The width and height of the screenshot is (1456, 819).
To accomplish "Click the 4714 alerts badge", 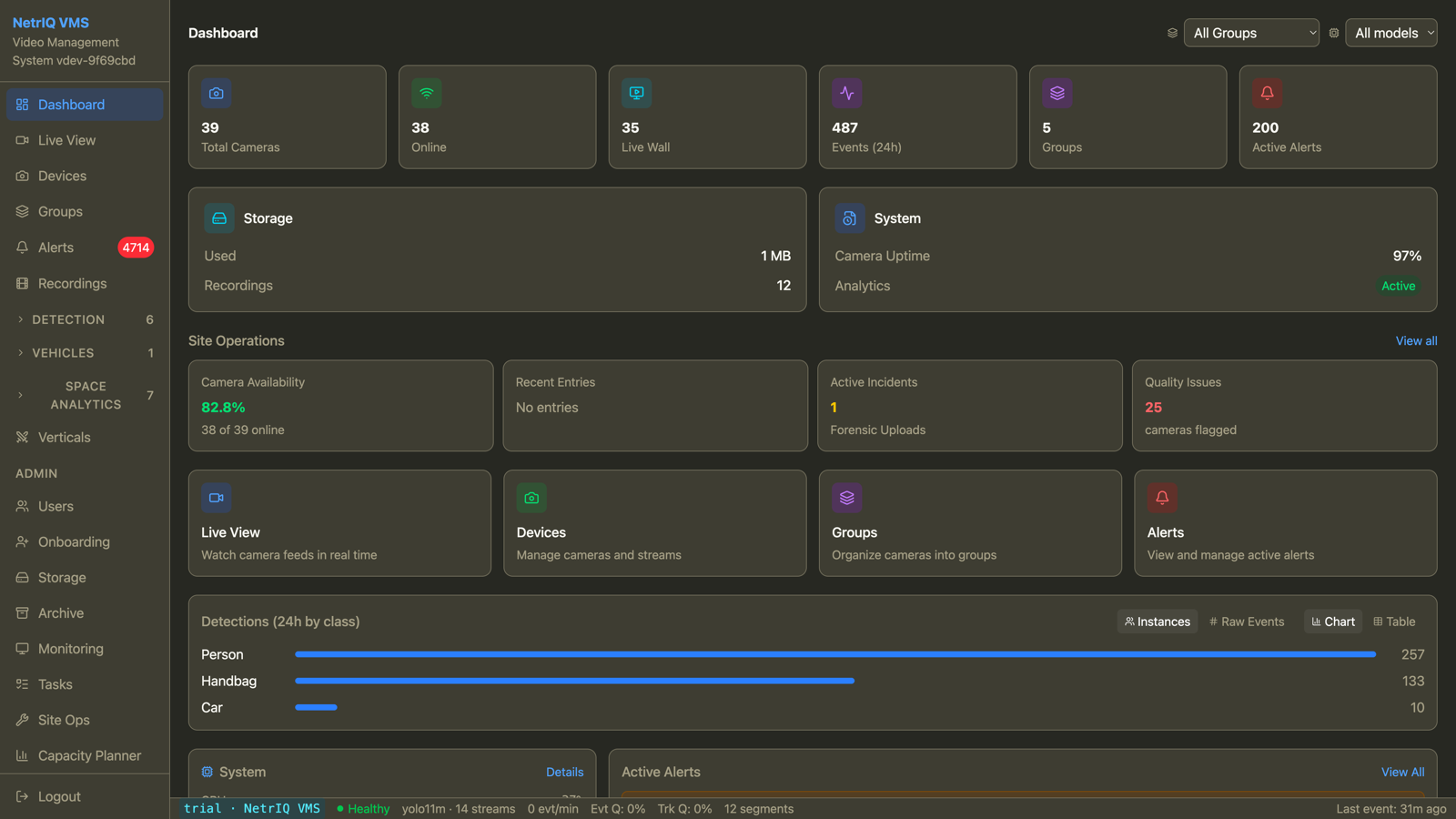I will (136, 248).
